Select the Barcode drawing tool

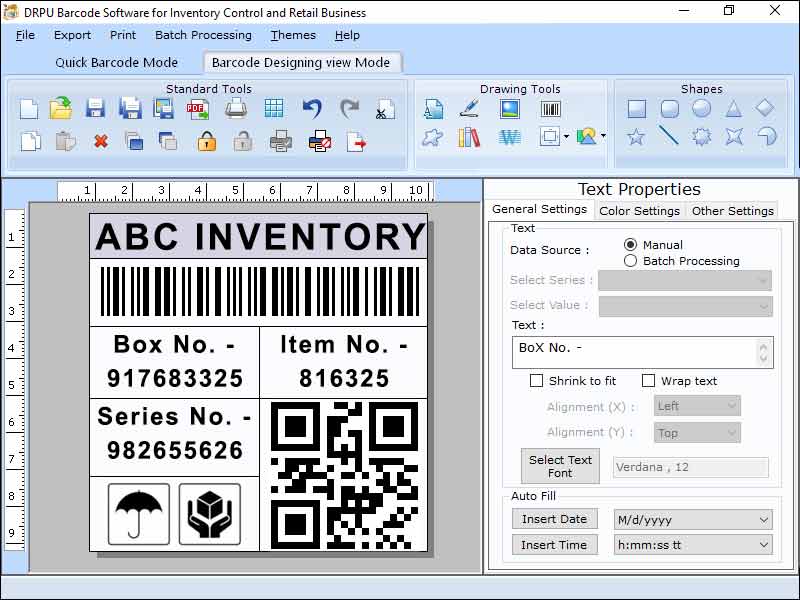click(550, 109)
